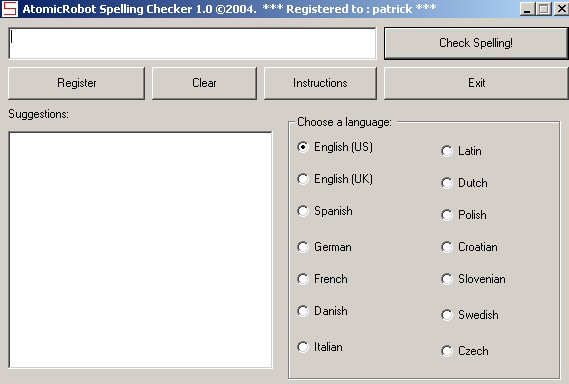This screenshot has width=569, height=384.
Task: Quit using the Exit button
Action: point(476,83)
